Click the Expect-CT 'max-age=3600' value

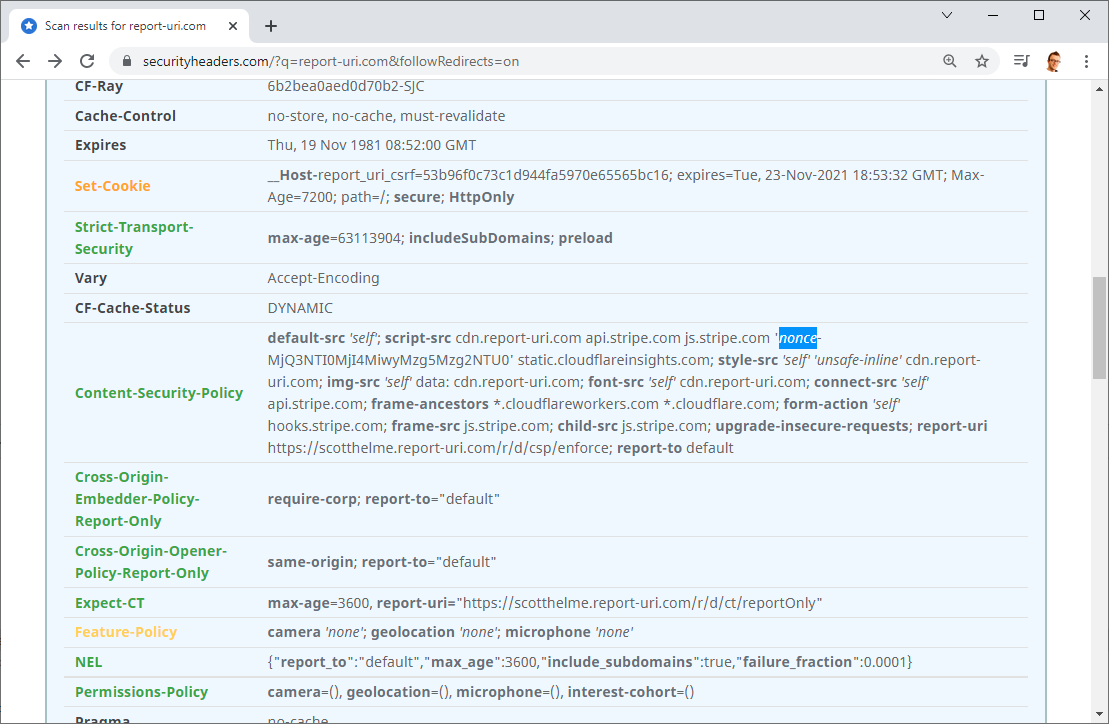click(x=318, y=603)
